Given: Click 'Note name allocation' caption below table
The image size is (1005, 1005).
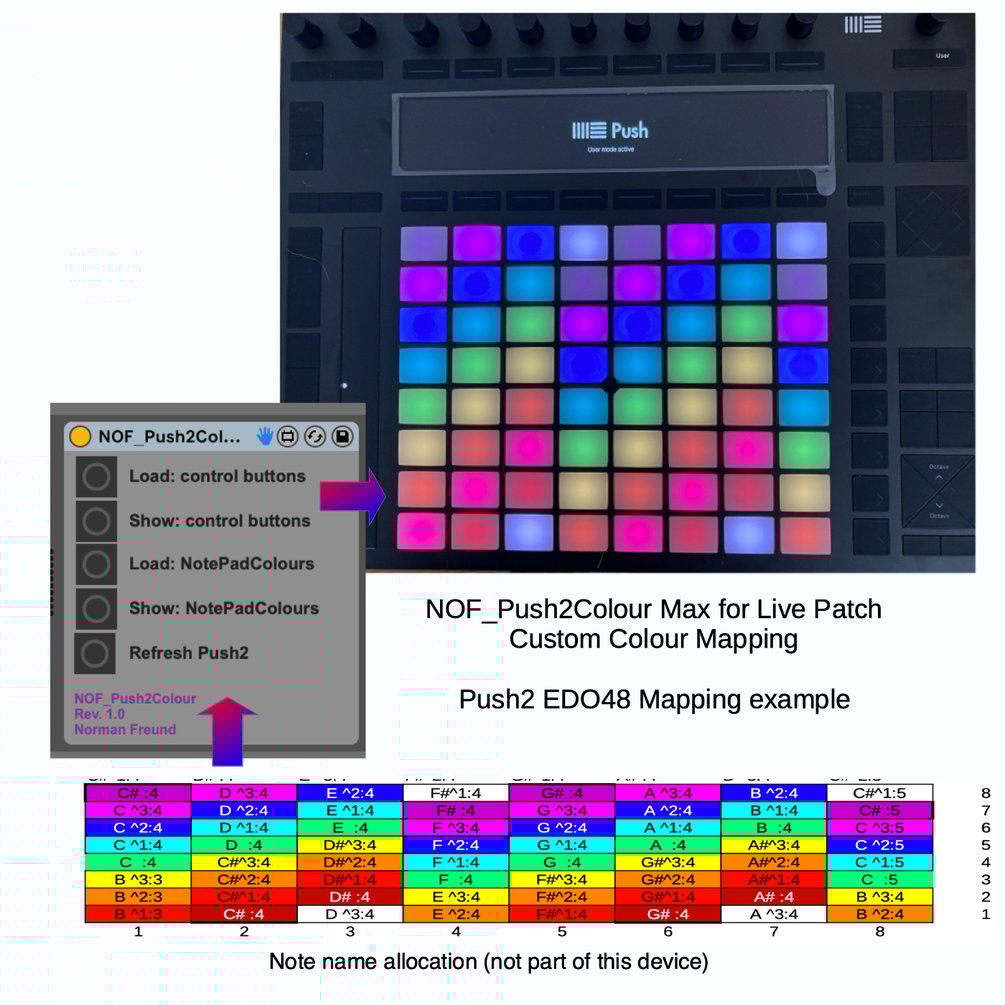Looking at the screenshot, I should click(488, 961).
